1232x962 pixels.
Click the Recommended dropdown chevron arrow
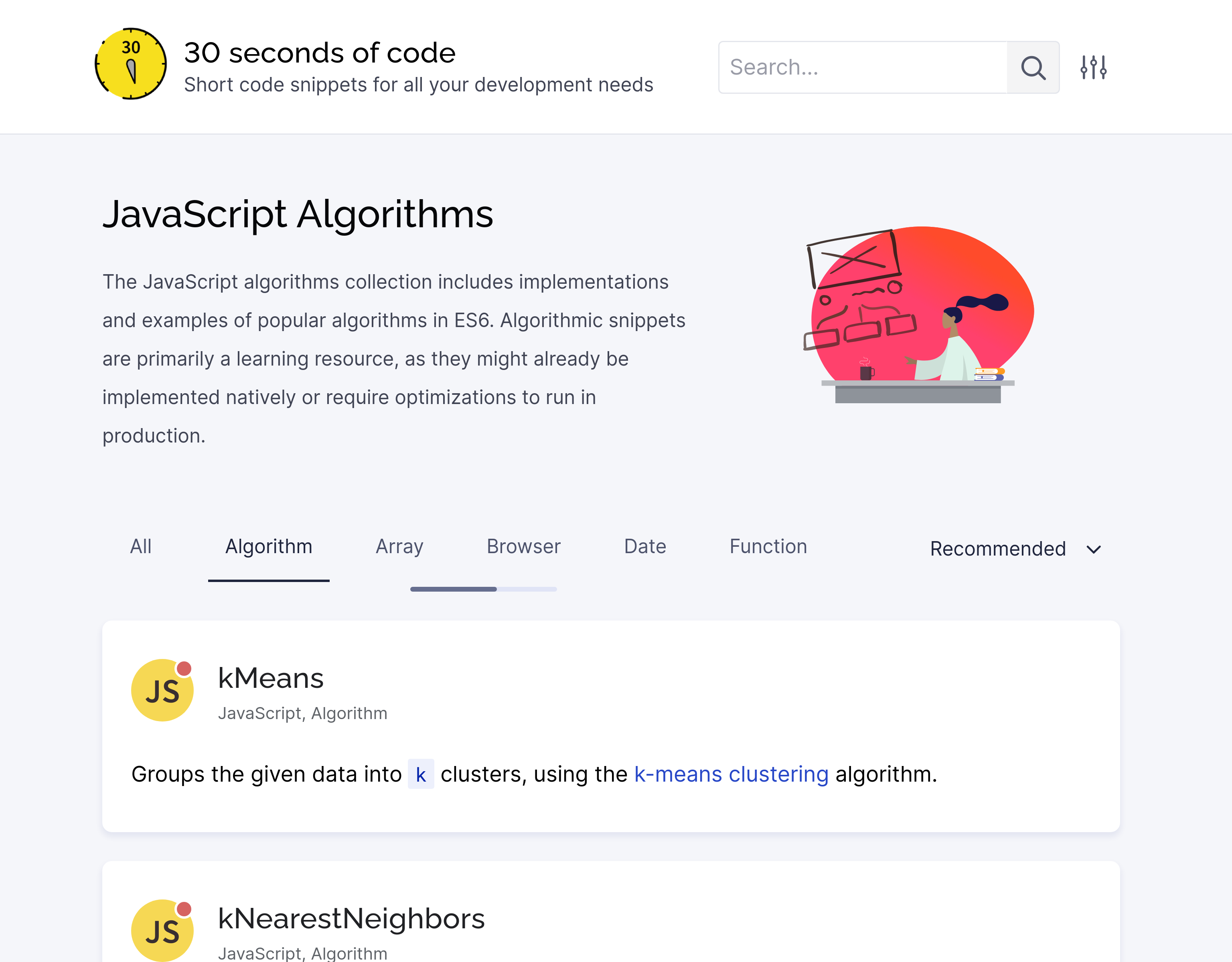point(1094,549)
